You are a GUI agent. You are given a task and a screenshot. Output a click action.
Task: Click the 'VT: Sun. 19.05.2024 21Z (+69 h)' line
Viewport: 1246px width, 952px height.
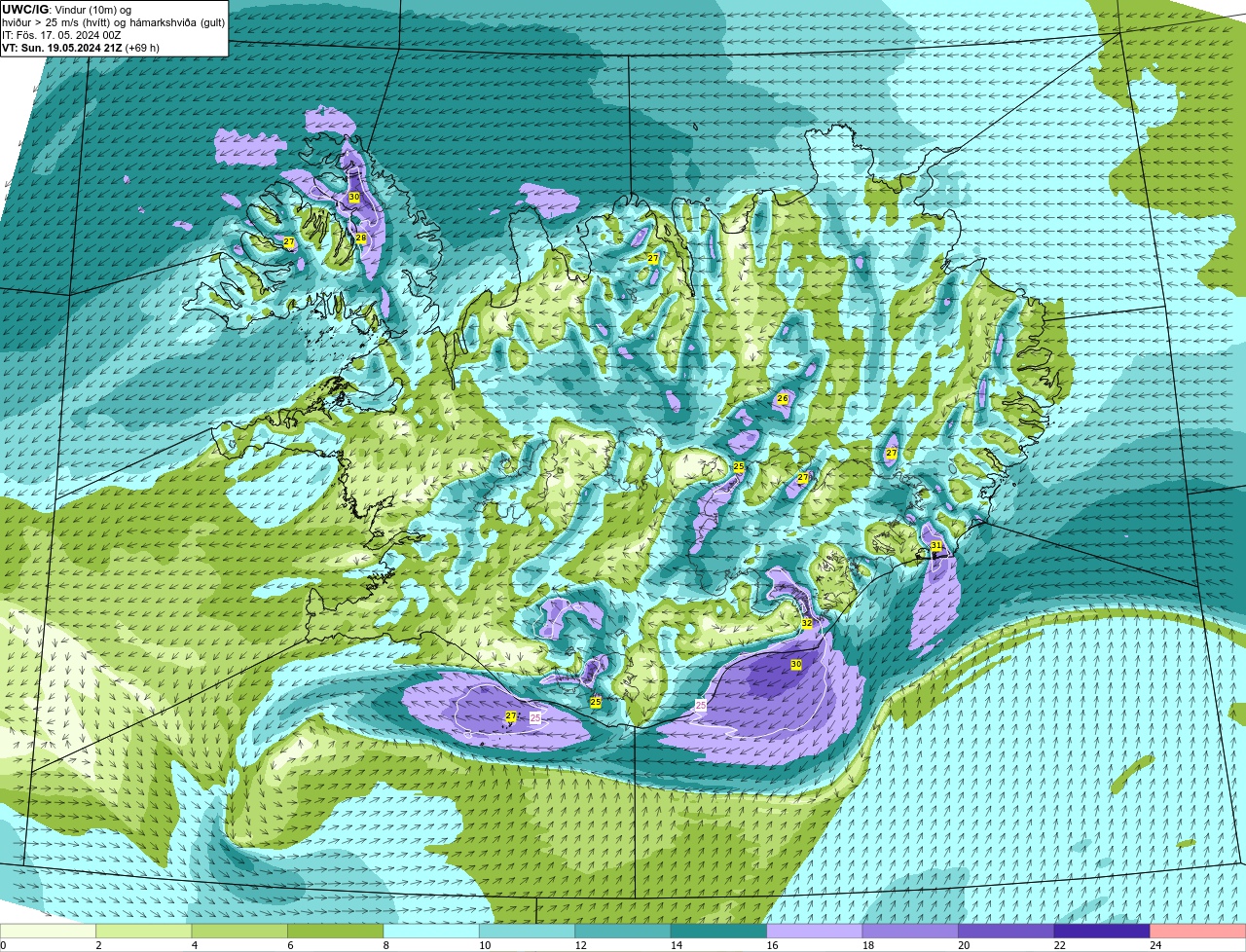pos(81,48)
